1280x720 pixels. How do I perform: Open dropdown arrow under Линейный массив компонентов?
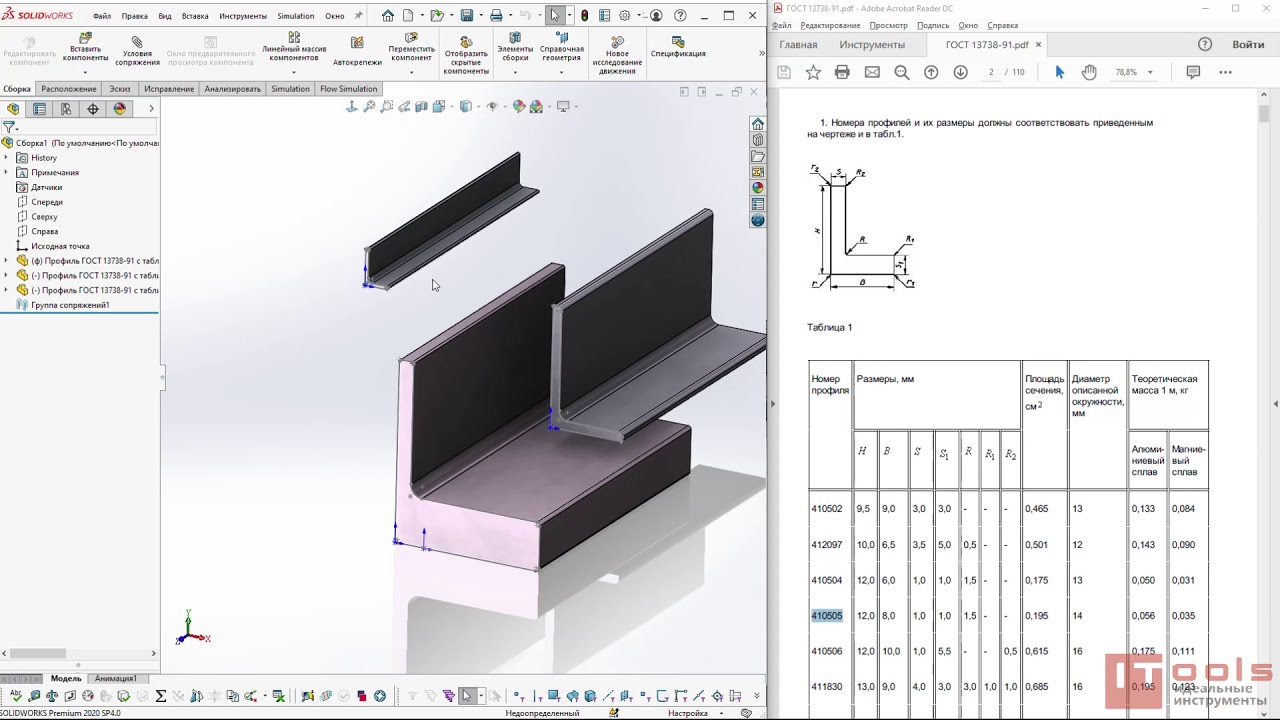[x=294, y=72]
